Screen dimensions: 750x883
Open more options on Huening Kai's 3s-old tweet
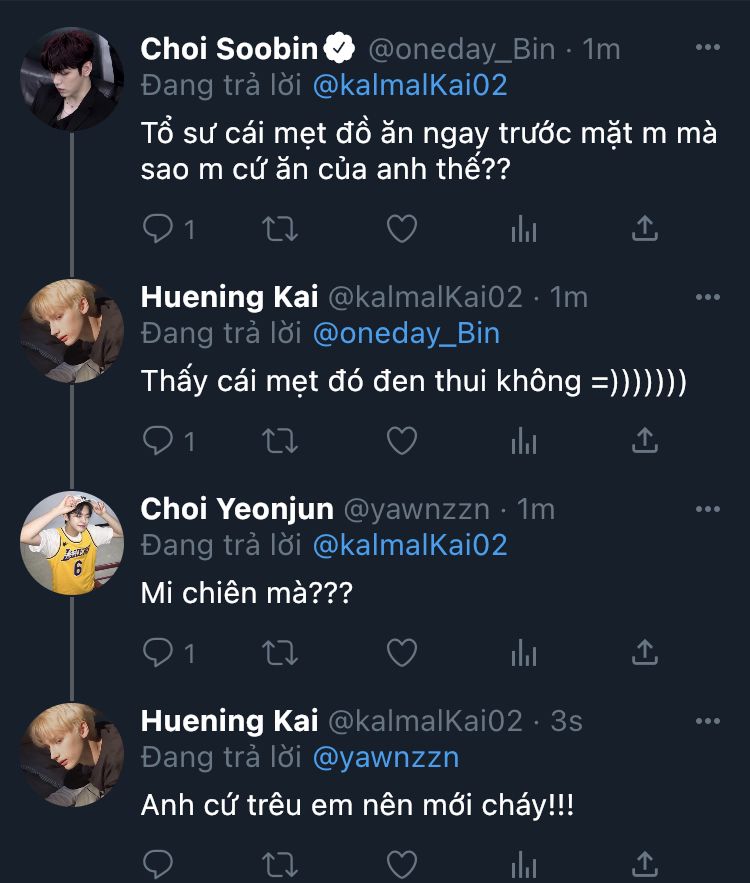point(707,721)
